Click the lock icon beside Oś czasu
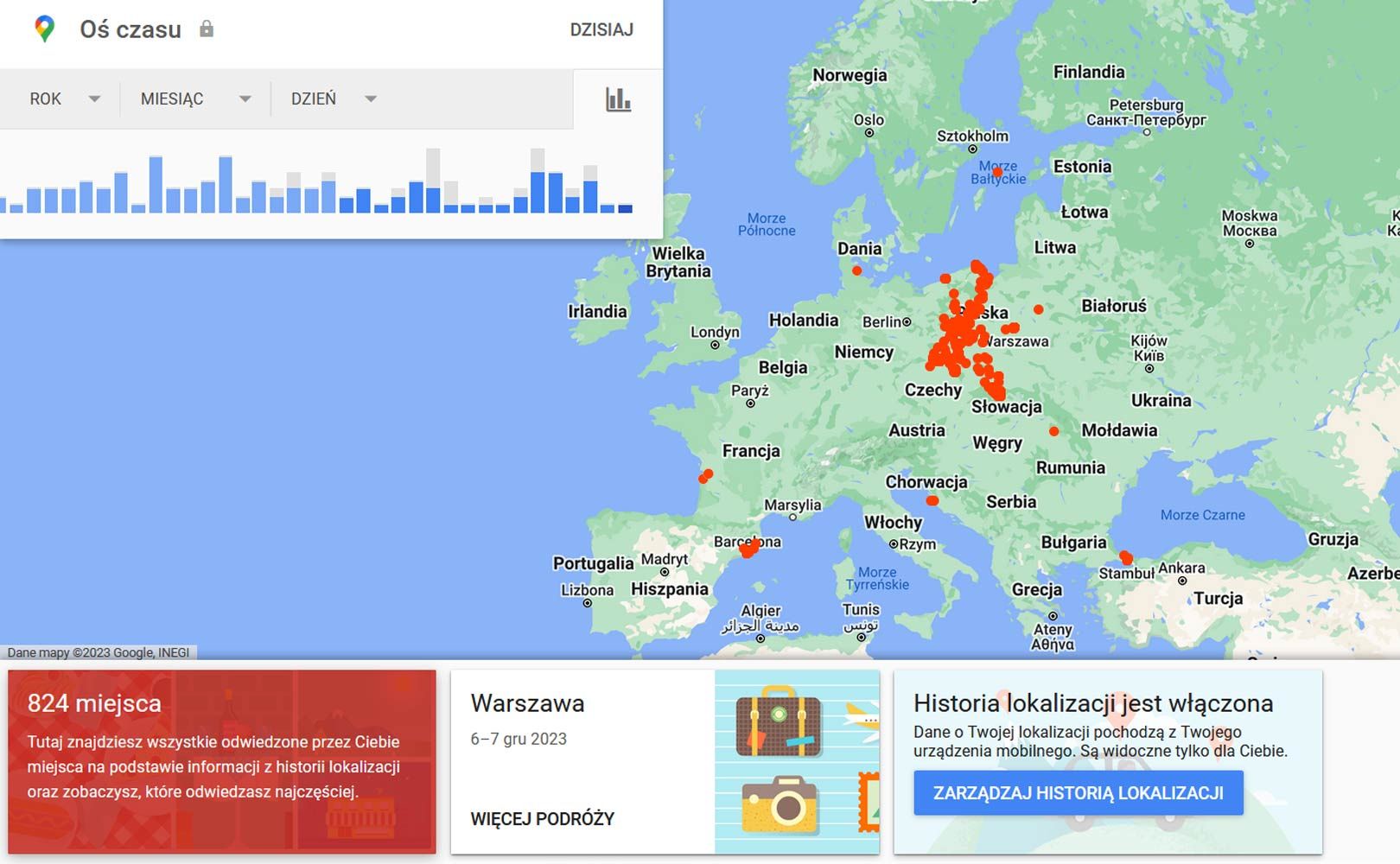Screen dimensions: 1400x864 (206, 29)
